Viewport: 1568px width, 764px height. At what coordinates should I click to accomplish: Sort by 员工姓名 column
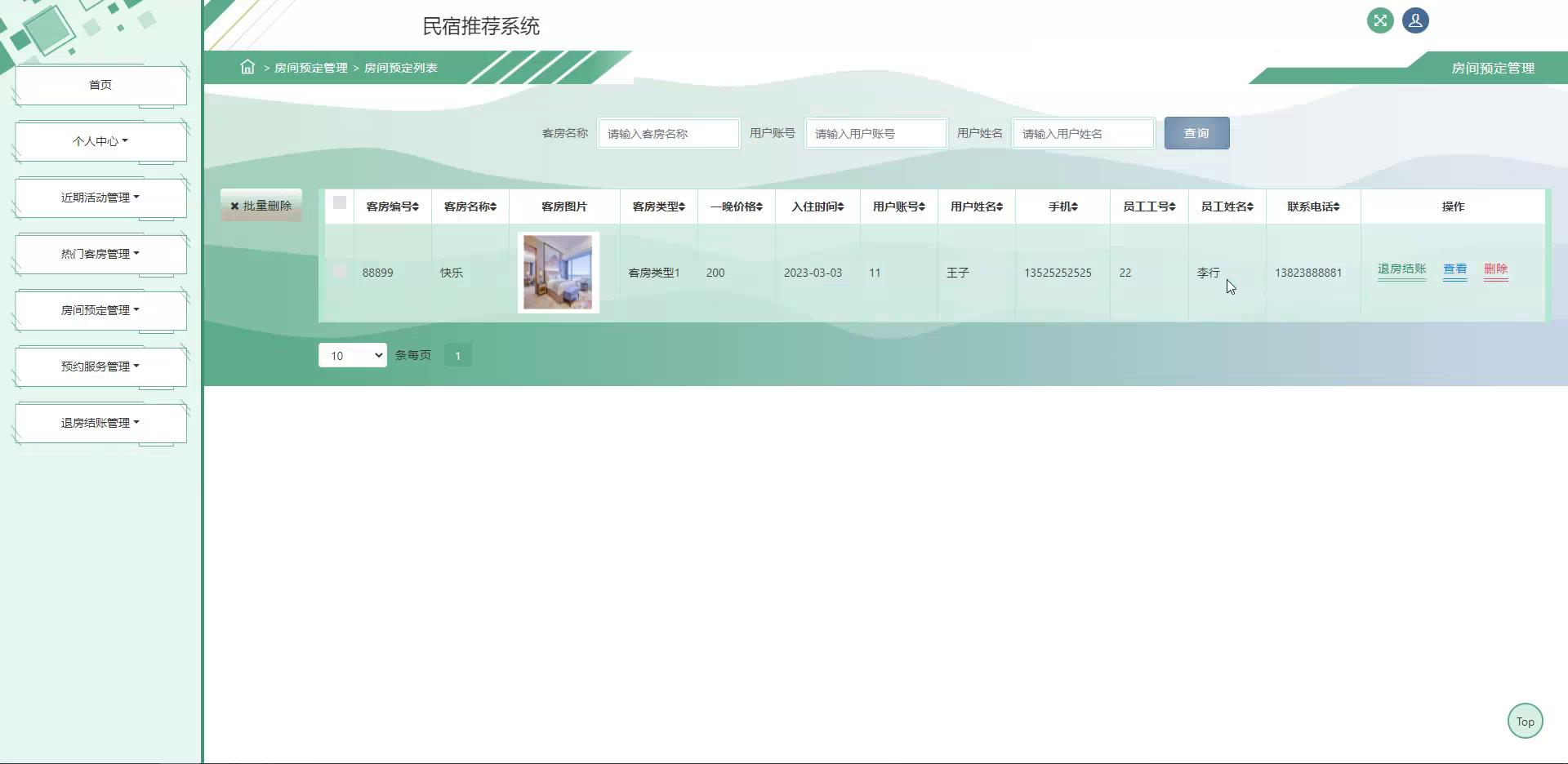coord(1227,207)
